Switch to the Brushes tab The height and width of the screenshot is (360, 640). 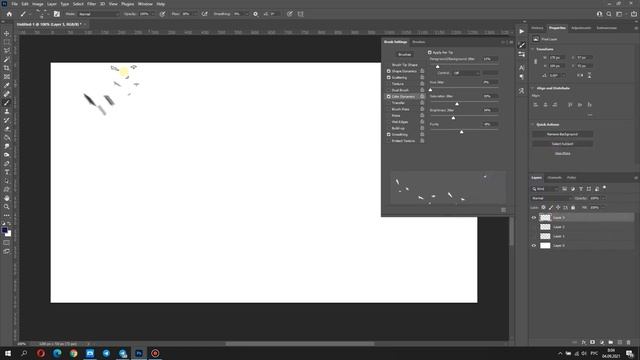click(x=418, y=42)
